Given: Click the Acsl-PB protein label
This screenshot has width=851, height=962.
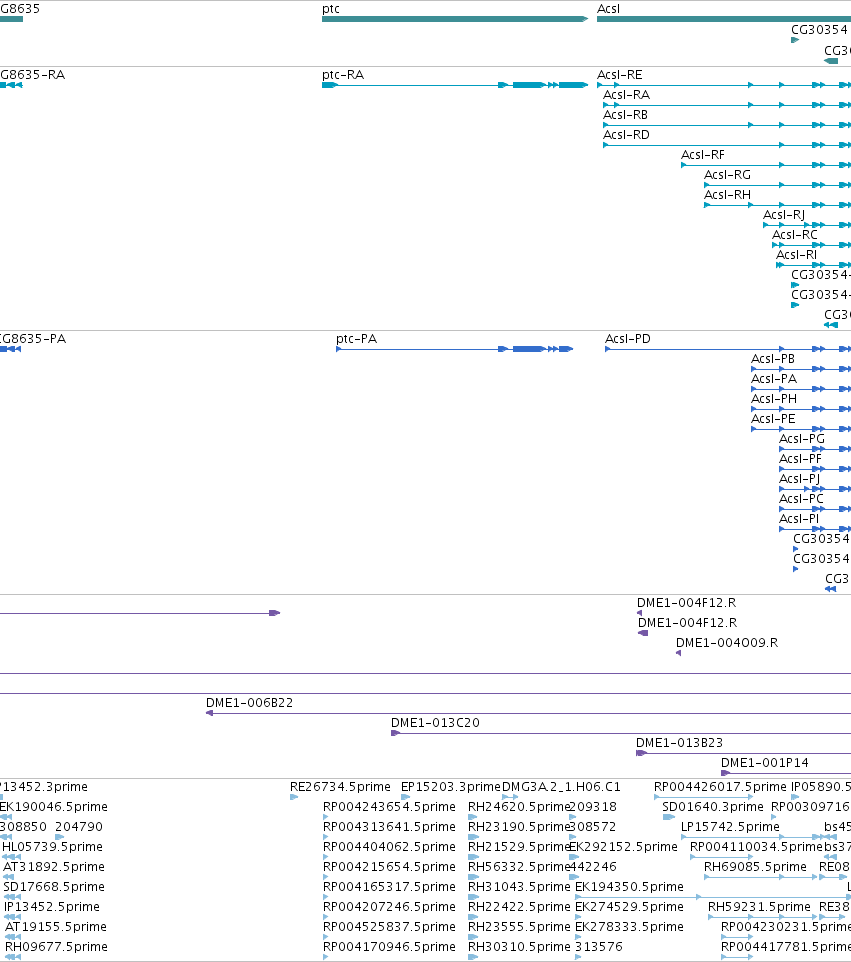Looking at the screenshot, I should [773, 359].
